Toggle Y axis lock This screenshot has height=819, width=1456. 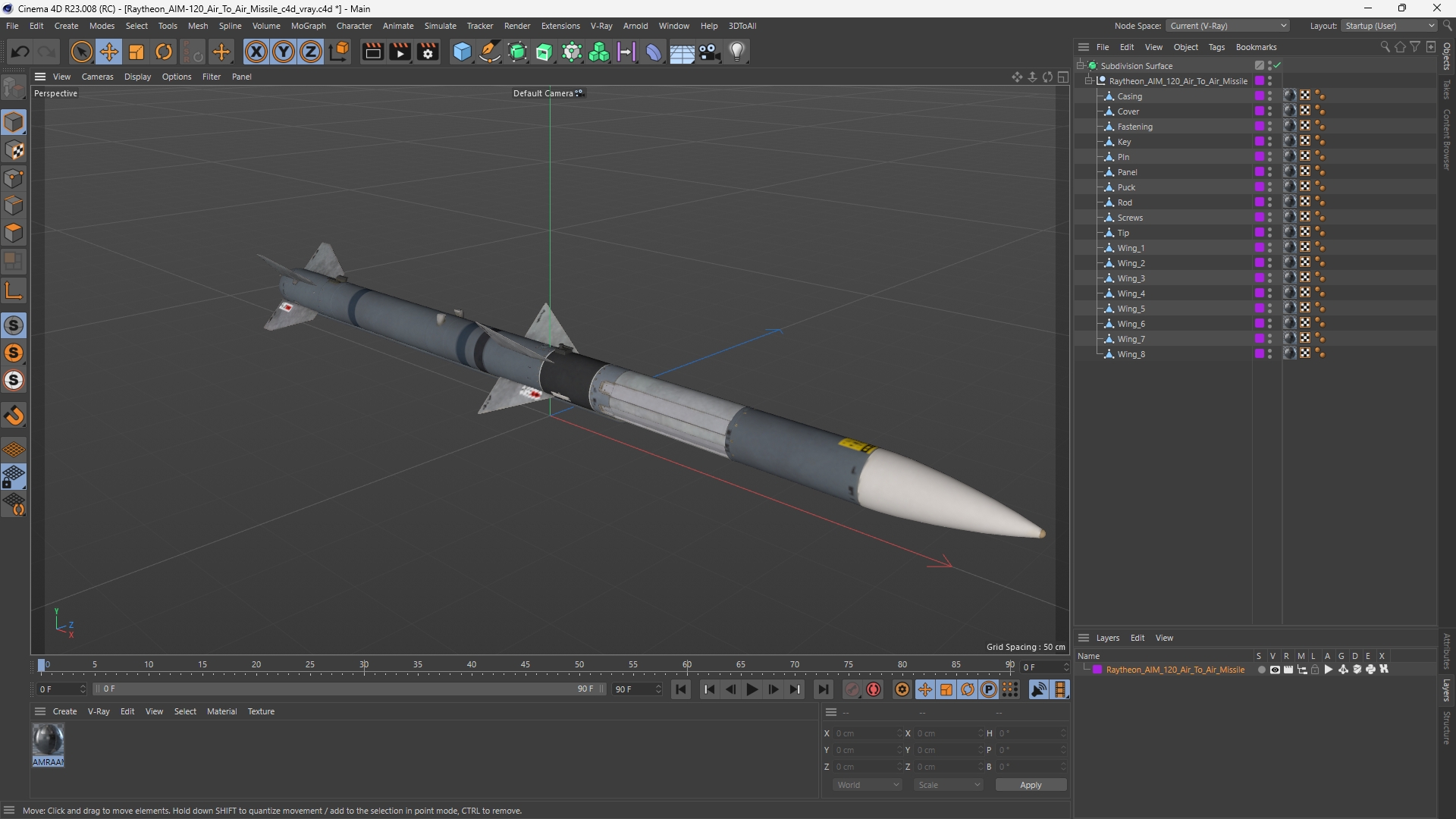point(284,52)
